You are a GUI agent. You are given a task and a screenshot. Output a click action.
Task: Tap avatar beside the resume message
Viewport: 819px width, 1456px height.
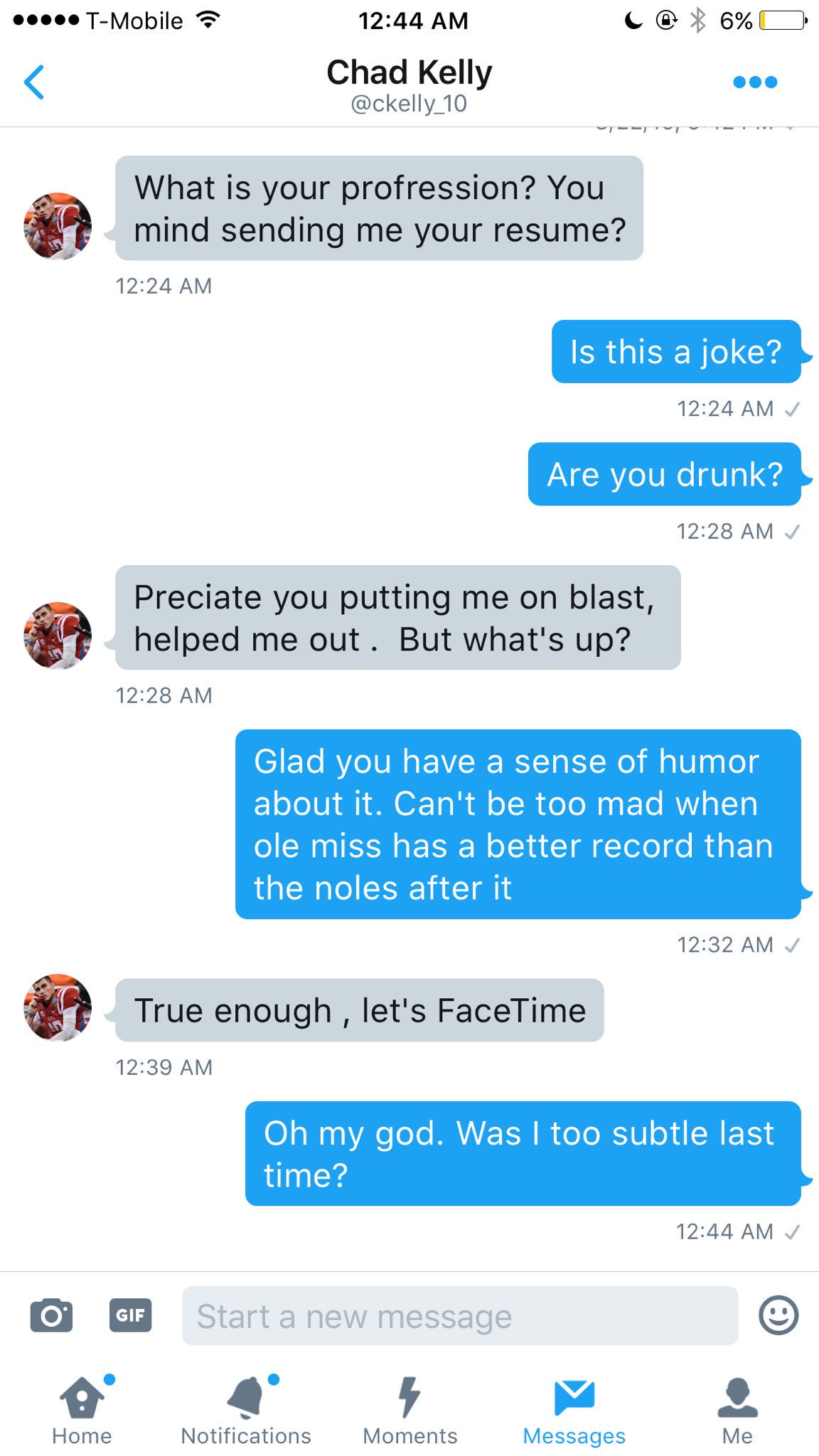58,226
